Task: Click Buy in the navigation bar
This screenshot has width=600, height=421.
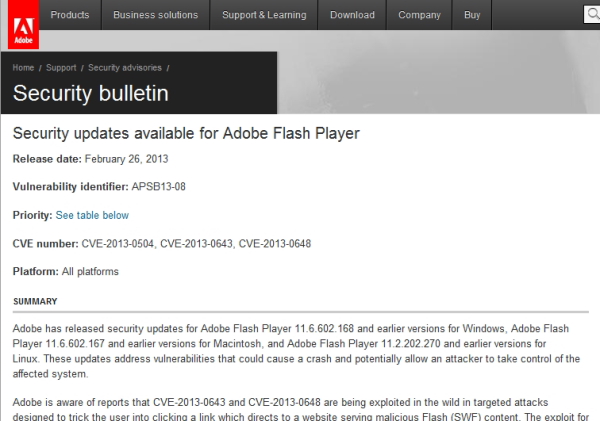Action: [472, 16]
